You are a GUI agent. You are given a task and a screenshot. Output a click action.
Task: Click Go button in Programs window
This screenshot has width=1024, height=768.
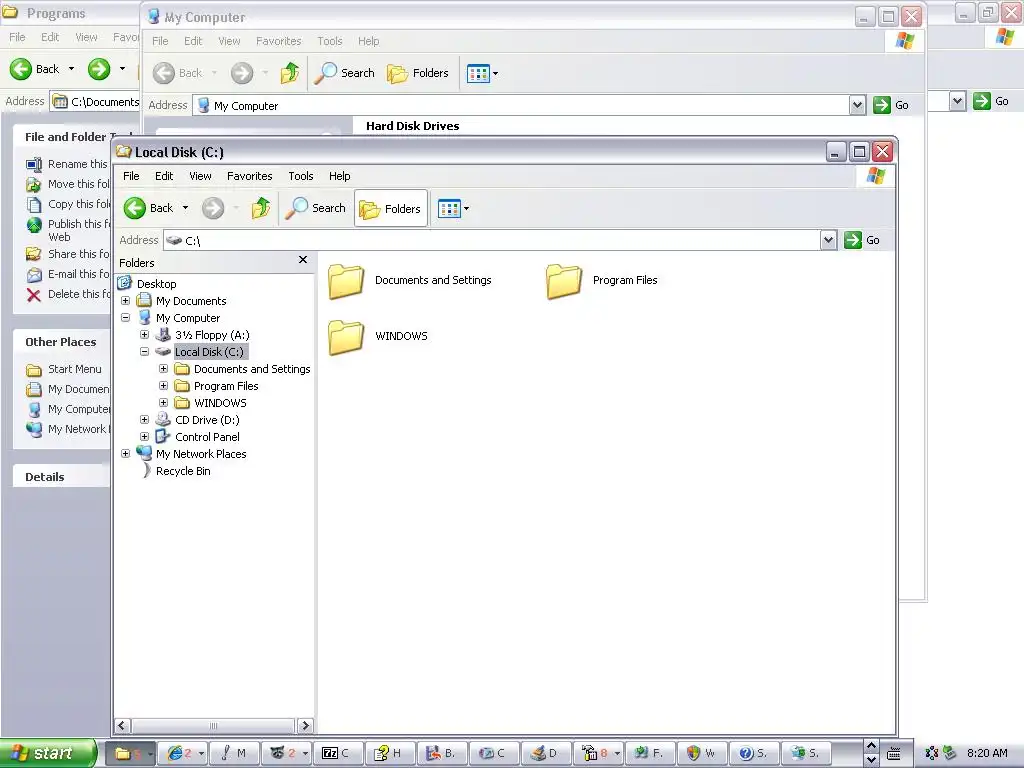point(991,101)
